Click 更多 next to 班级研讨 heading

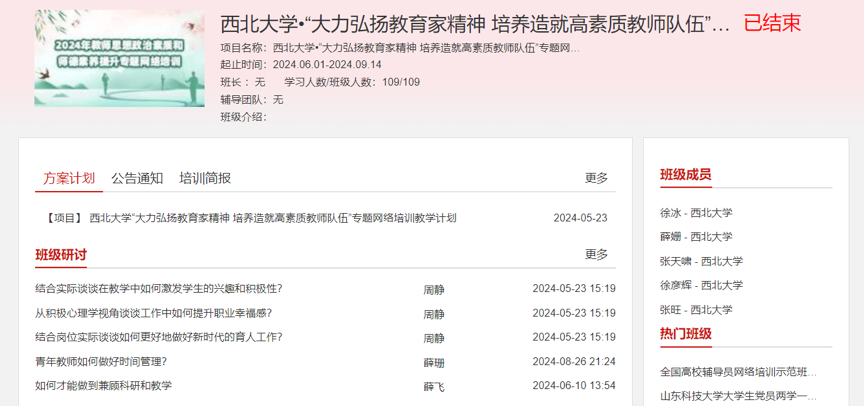[596, 255]
